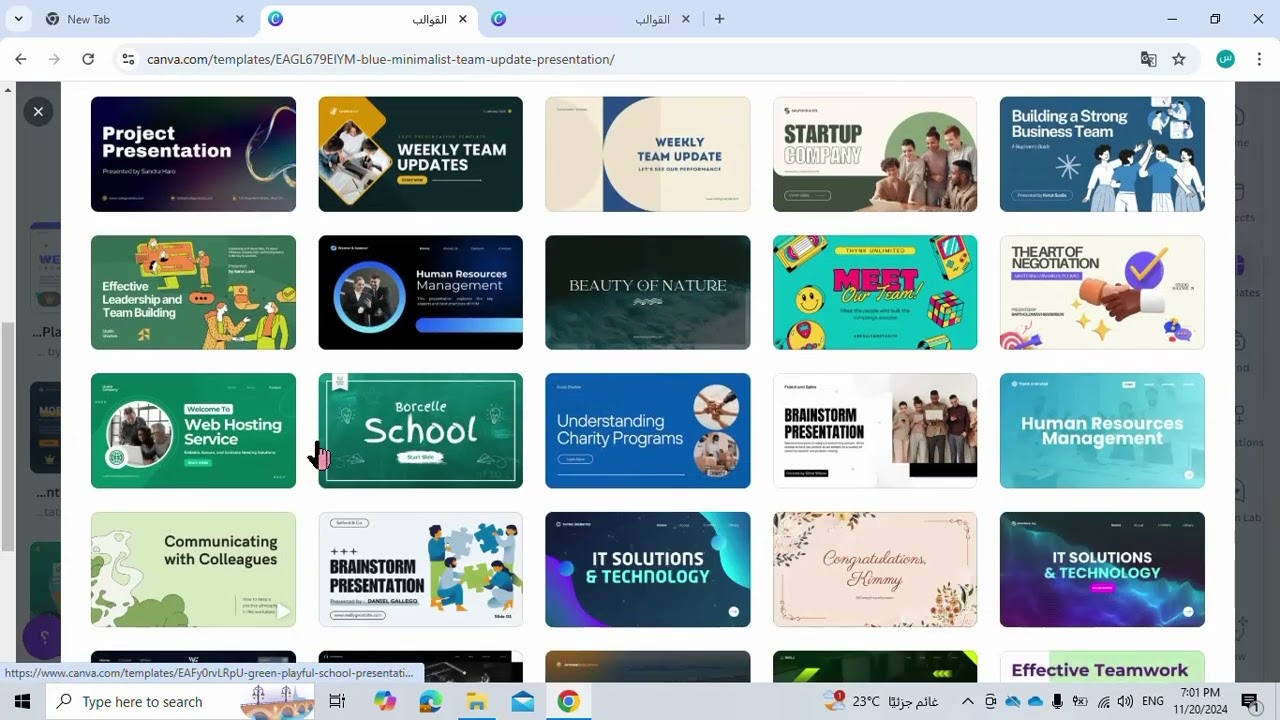Open the teal Human Resources Management template
1280x720 pixels.
(1102, 431)
